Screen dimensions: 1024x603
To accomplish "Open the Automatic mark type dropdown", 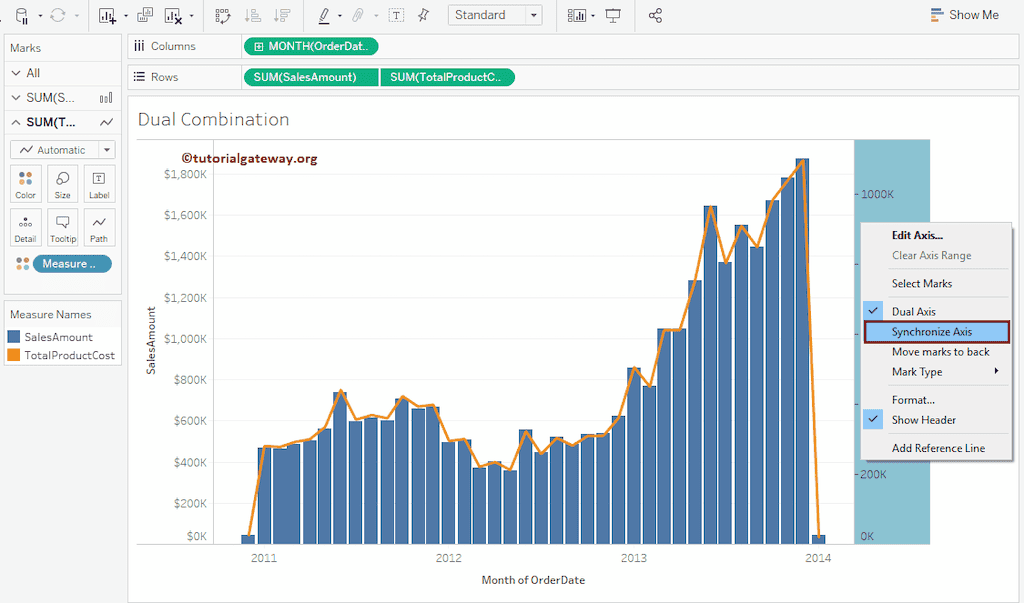I will pyautogui.click(x=62, y=150).
